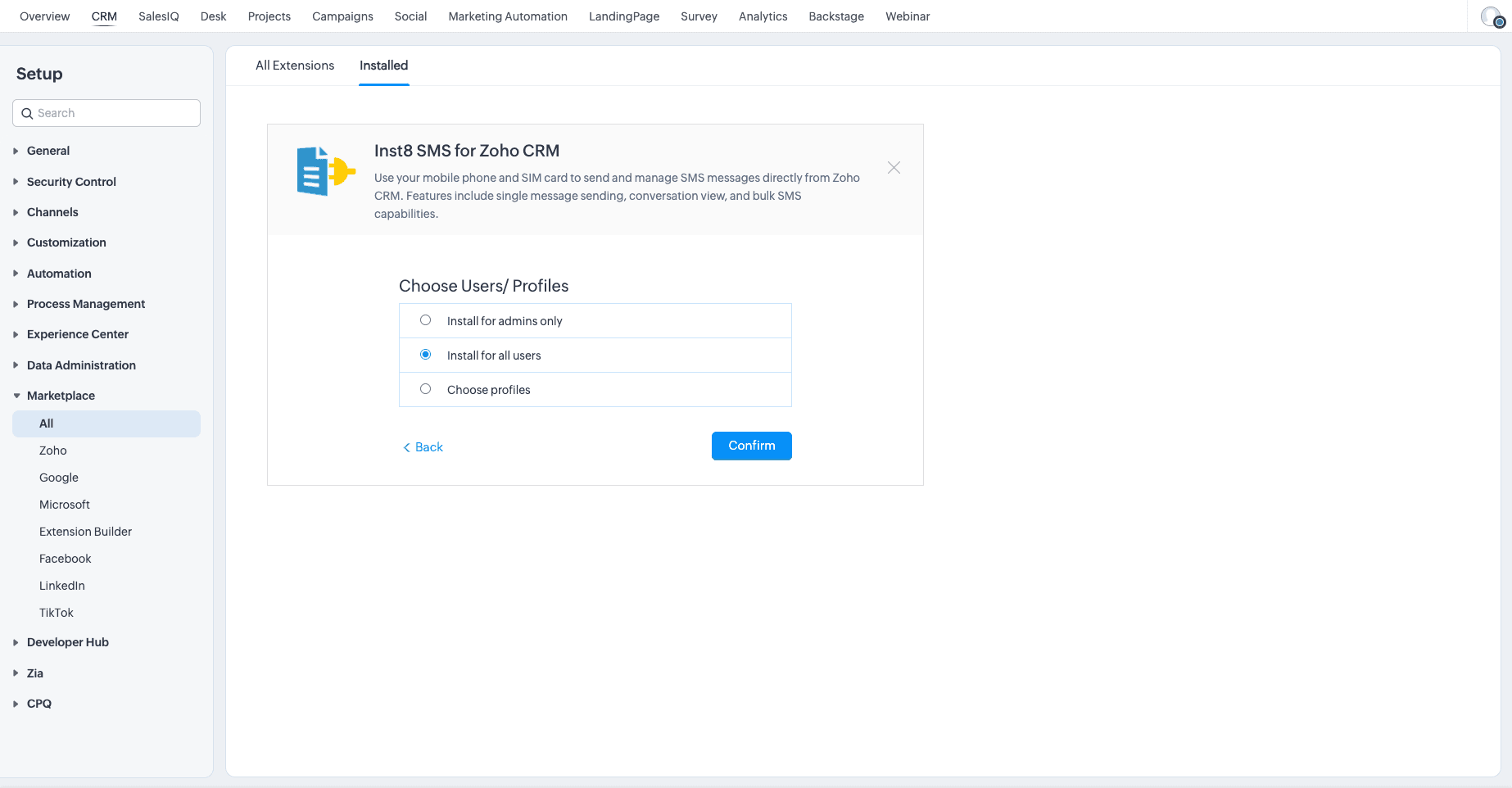Image resolution: width=1512 pixels, height=788 pixels.
Task: Open CRM in top navigation
Action: click(104, 16)
